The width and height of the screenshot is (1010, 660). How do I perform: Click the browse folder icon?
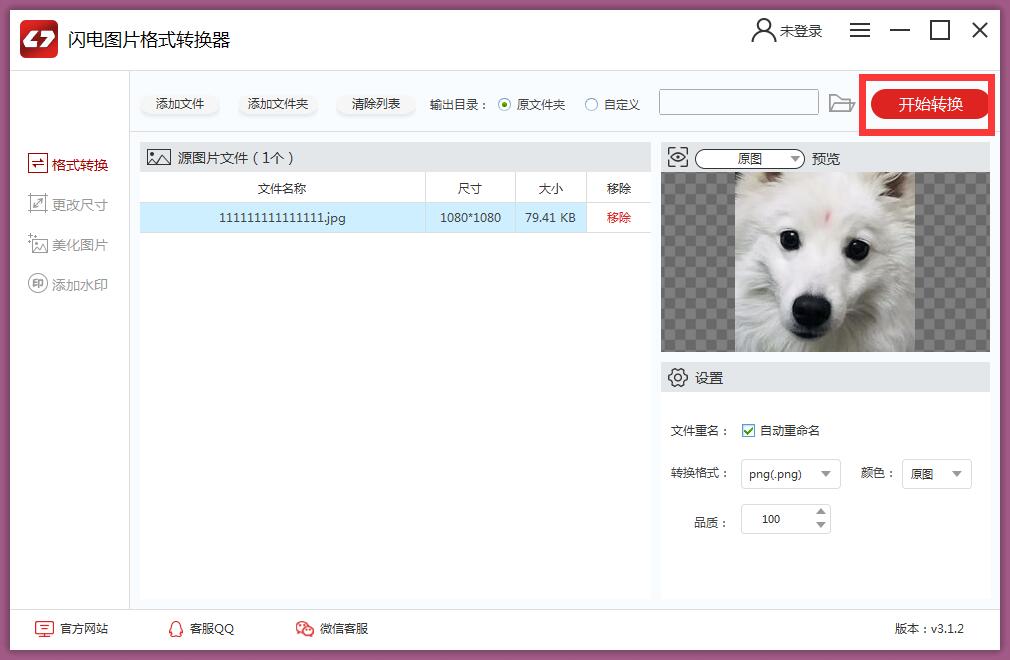point(841,103)
